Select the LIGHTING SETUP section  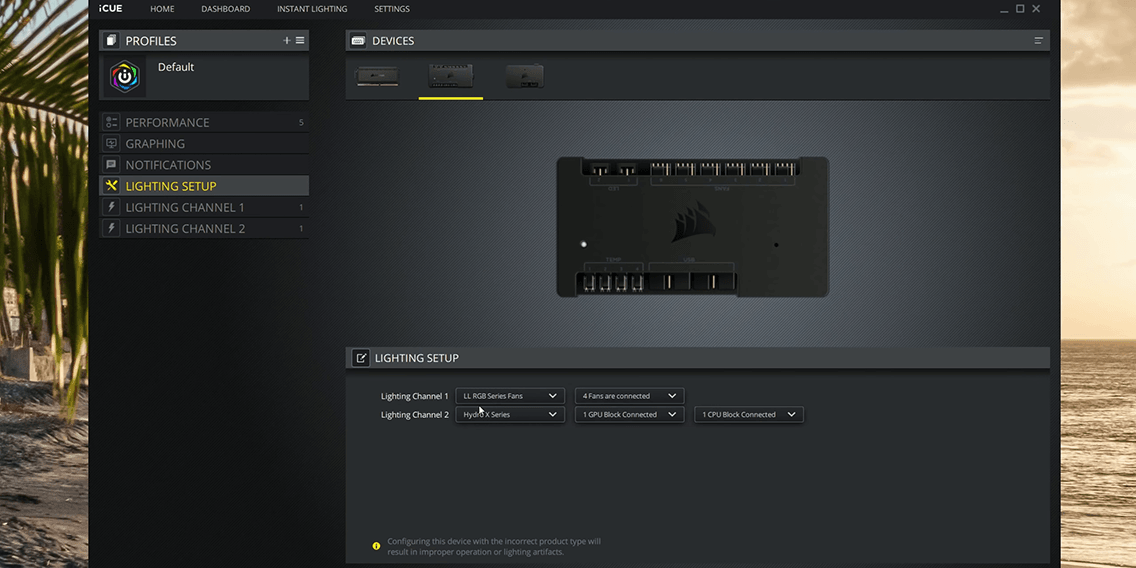[x=204, y=186]
